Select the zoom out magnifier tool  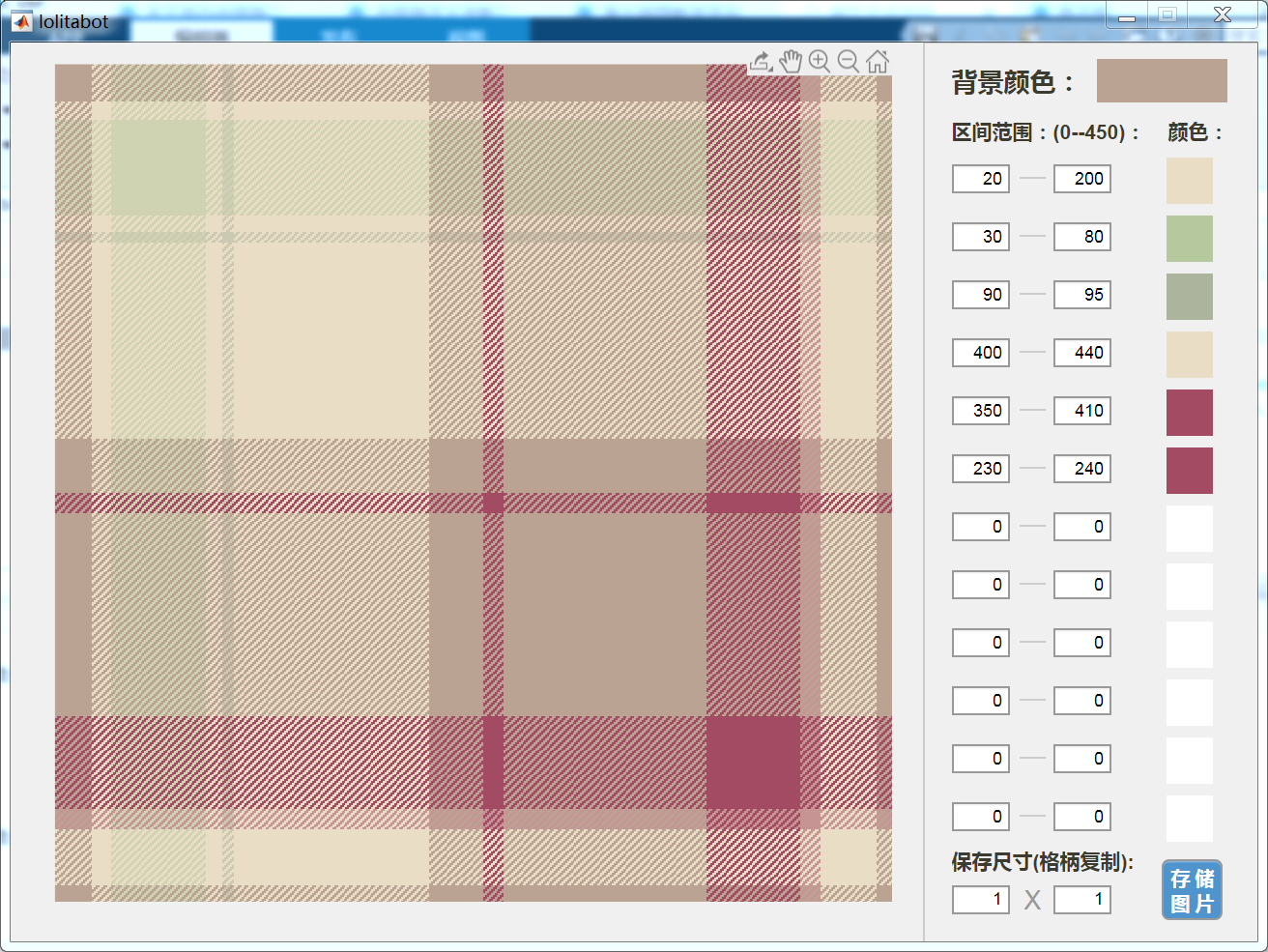pos(849,62)
